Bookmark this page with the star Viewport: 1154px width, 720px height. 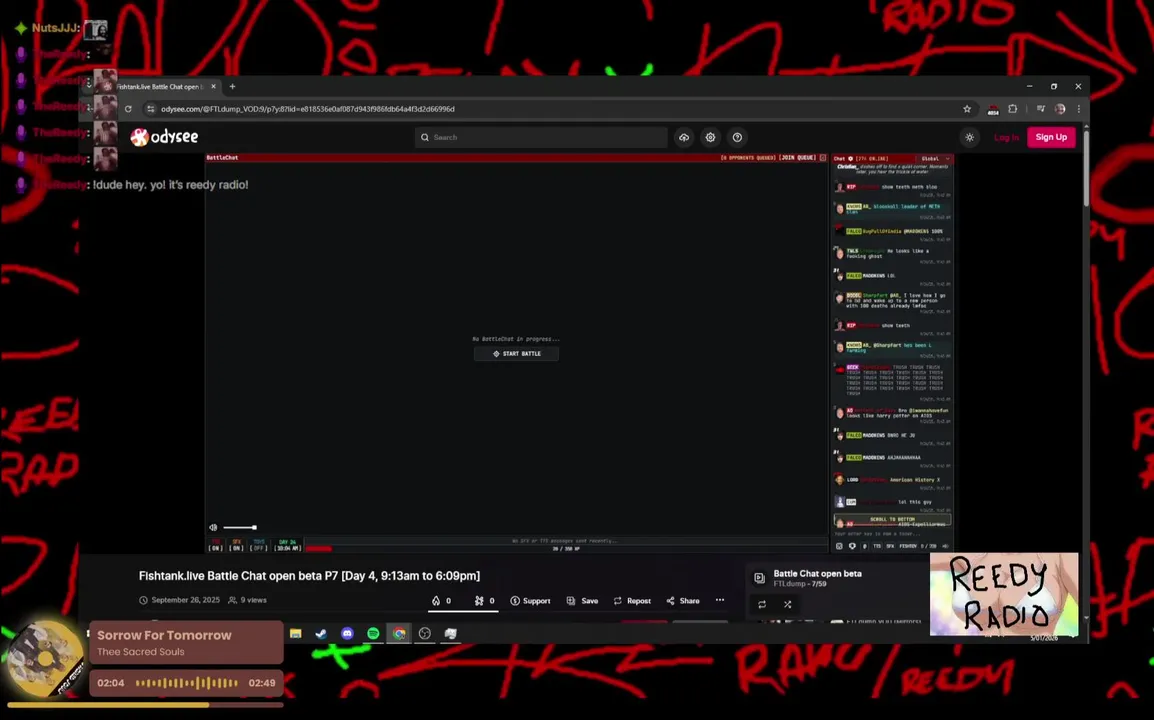point(967,109)
